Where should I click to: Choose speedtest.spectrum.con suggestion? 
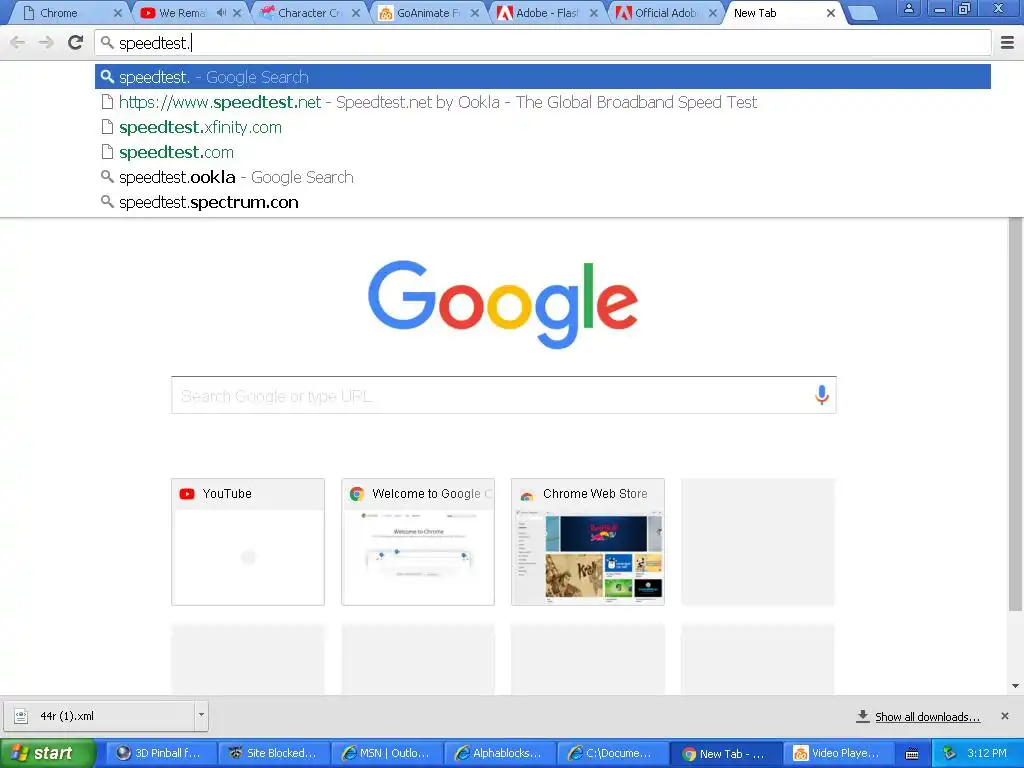(543, 202)
